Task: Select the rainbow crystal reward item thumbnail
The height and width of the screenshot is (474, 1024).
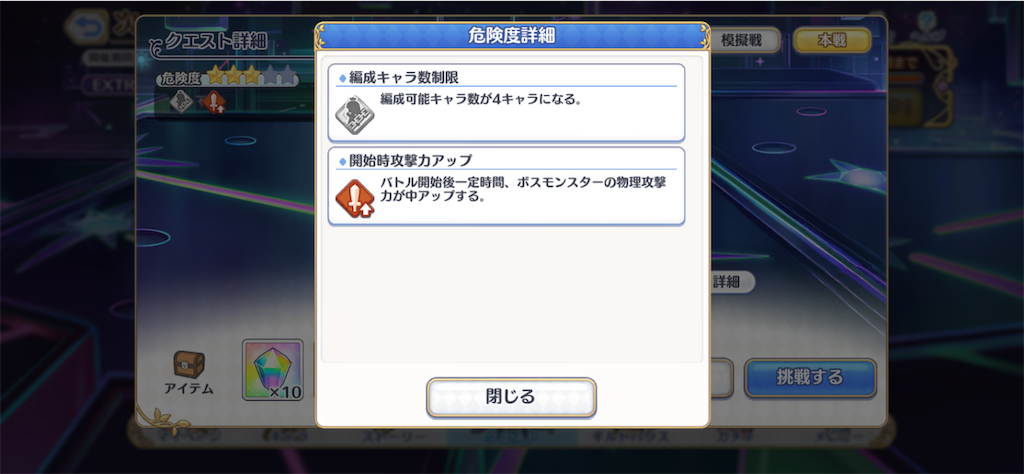Action: point(273,370)
